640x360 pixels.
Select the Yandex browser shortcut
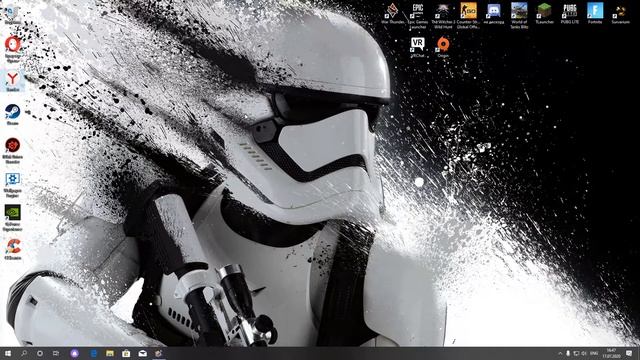(13, 81)
